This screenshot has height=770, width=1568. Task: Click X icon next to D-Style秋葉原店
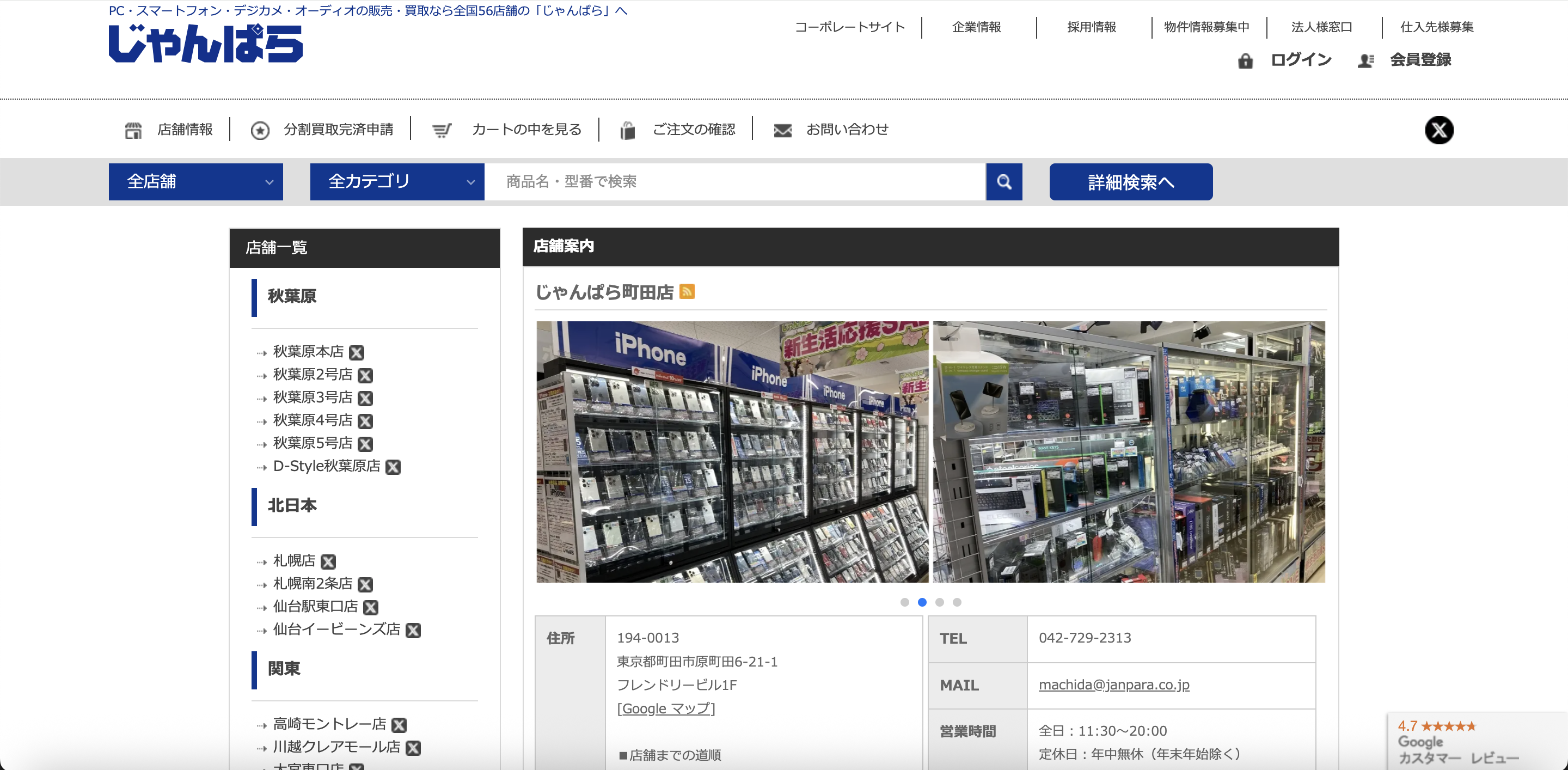(x=393, y=467)
